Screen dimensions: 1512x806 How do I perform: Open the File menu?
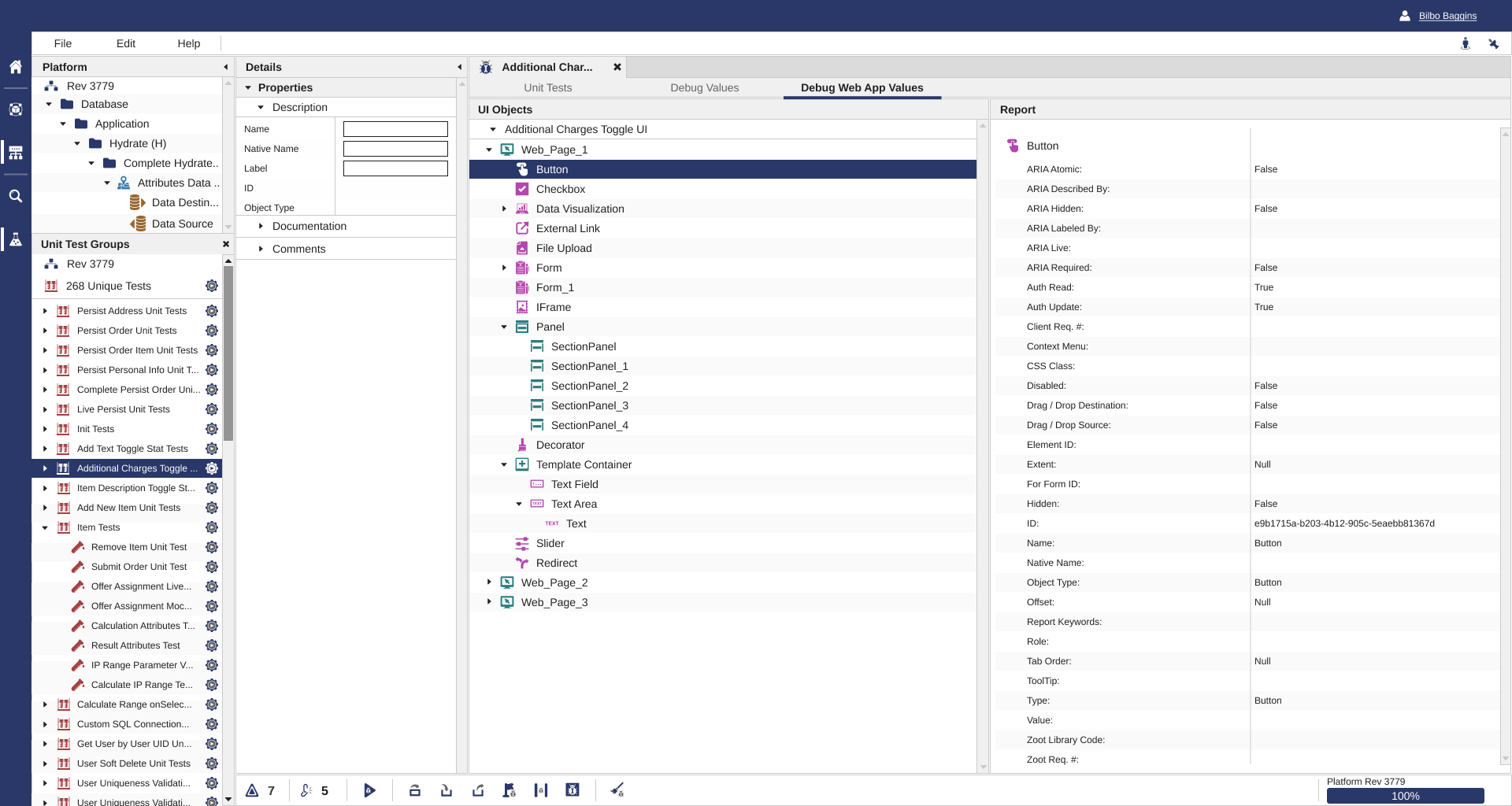click(x=63, y=43)
